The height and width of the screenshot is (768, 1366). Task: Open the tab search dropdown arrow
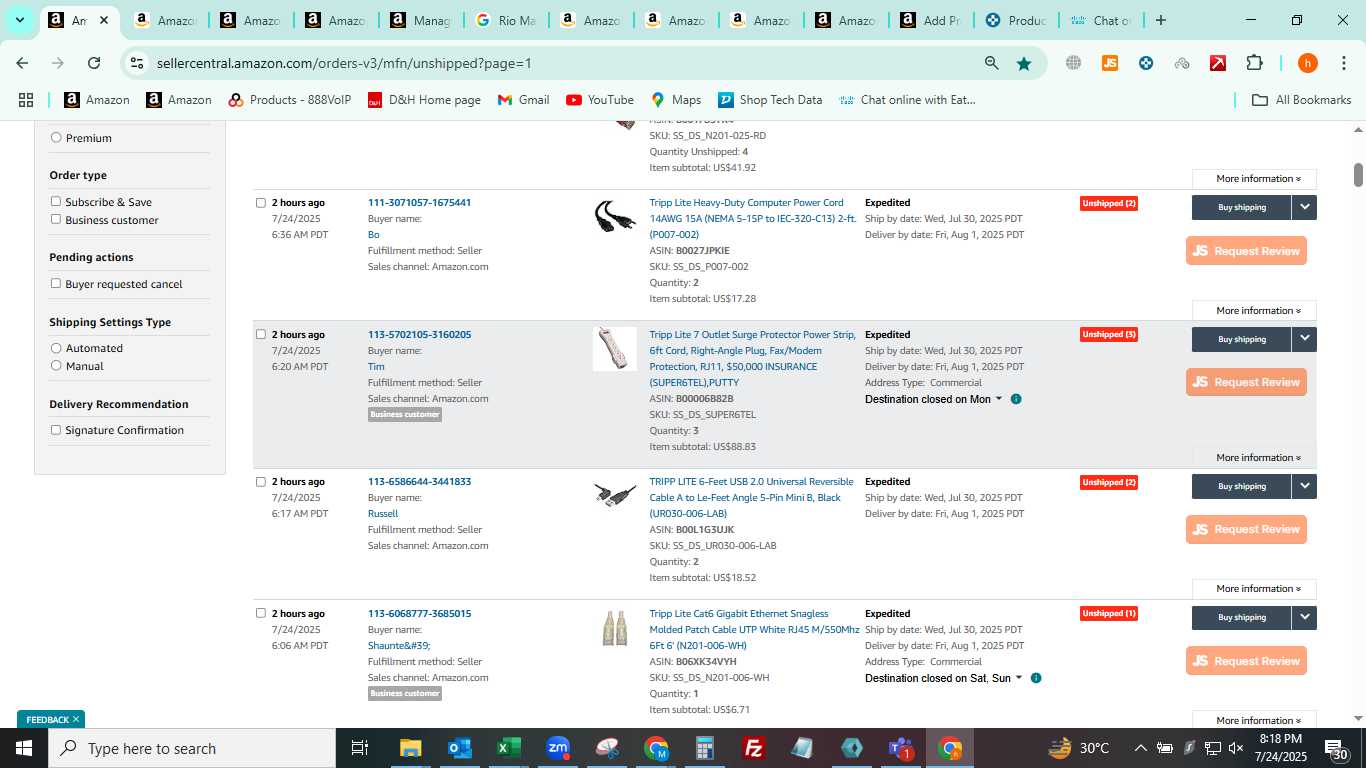tap(19, 20)
